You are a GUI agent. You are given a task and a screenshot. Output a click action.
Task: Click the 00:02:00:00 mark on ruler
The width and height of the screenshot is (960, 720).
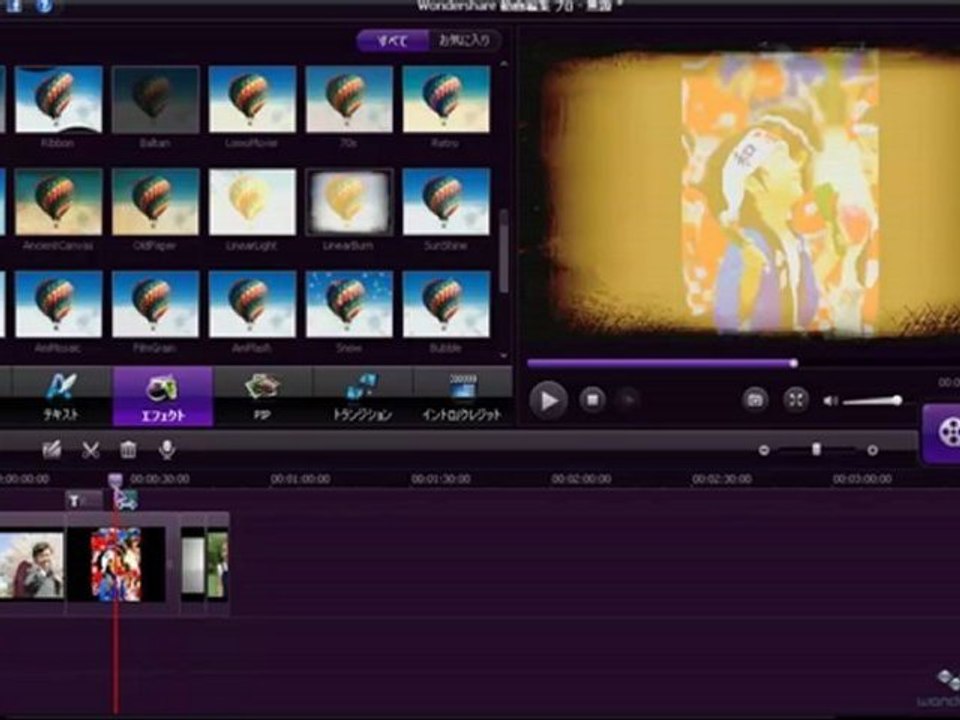[581, 479]
